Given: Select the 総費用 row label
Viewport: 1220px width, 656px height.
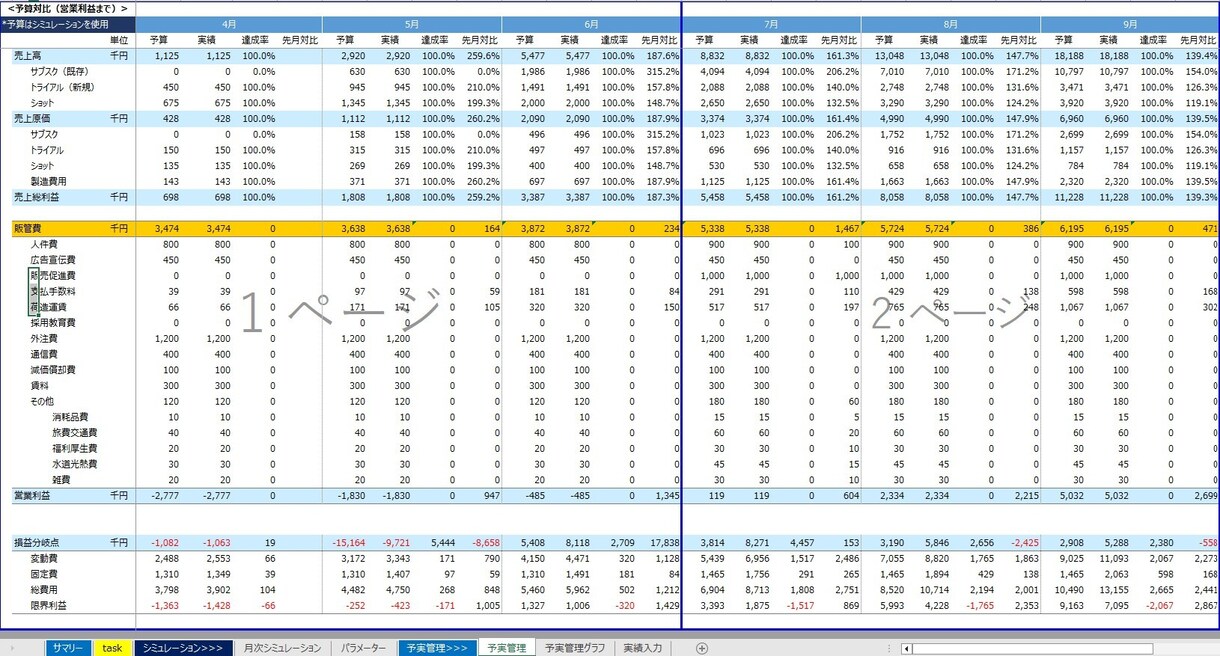Looking at the screenshot, I should (43, 590).
